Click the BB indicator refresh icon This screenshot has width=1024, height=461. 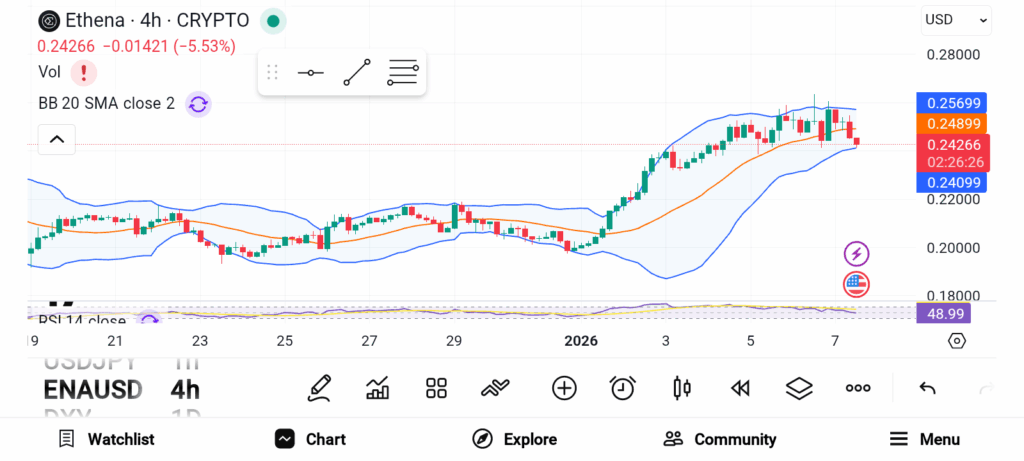[198, 103]
